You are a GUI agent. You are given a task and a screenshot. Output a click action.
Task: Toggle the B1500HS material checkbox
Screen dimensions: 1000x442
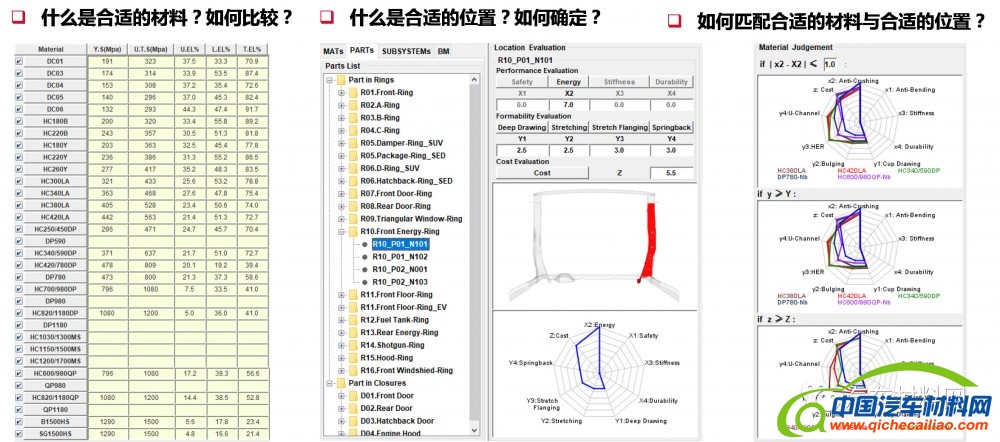tap(18, 421)
